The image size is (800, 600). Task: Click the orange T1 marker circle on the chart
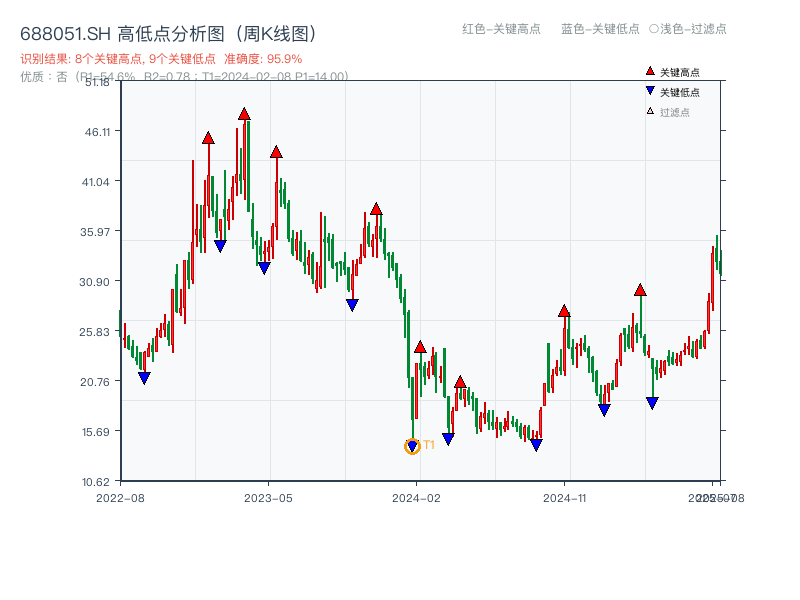[x=411, y=447]
